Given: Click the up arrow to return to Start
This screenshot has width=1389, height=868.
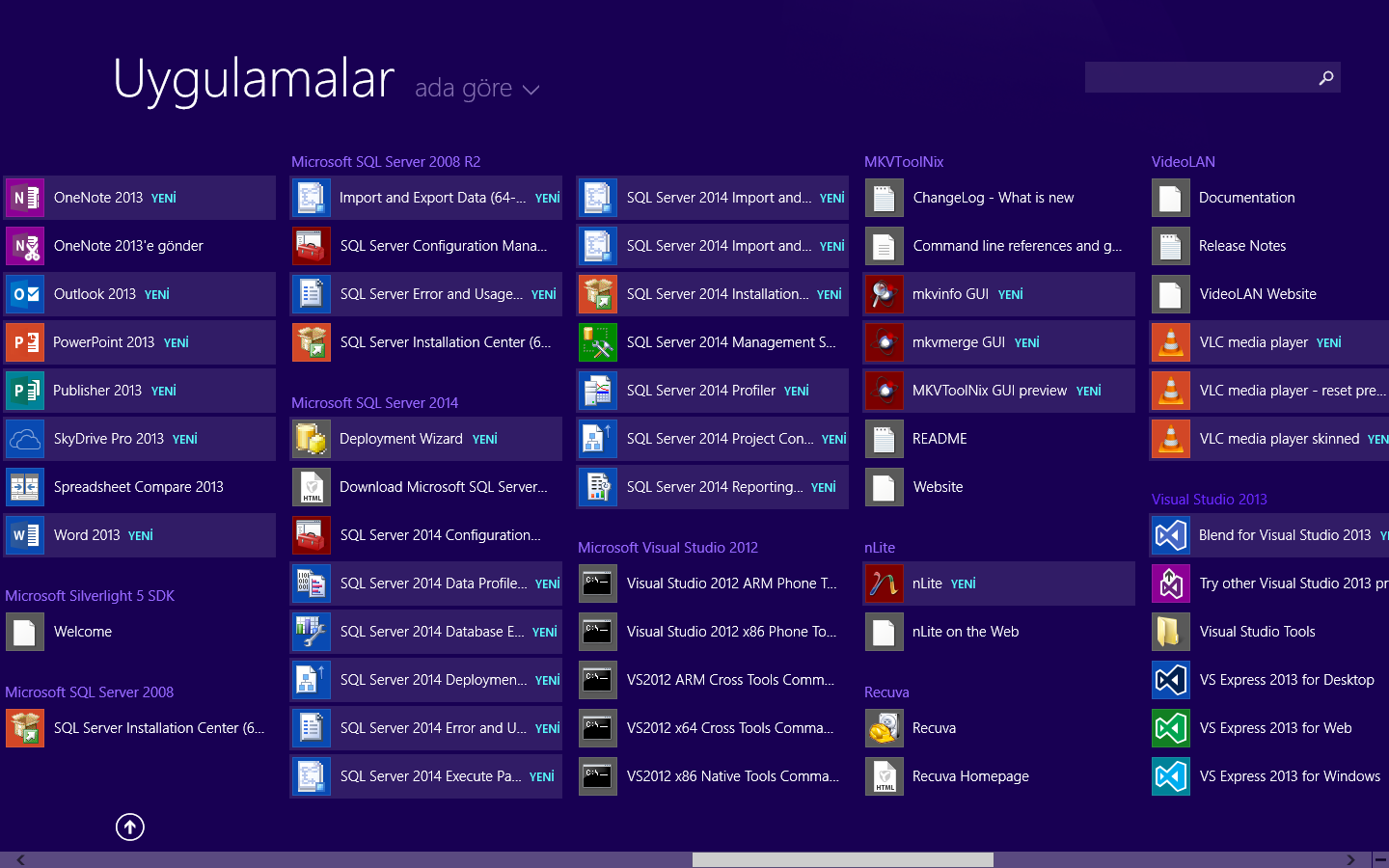Looking at the screenshot, I should [130, 827].
